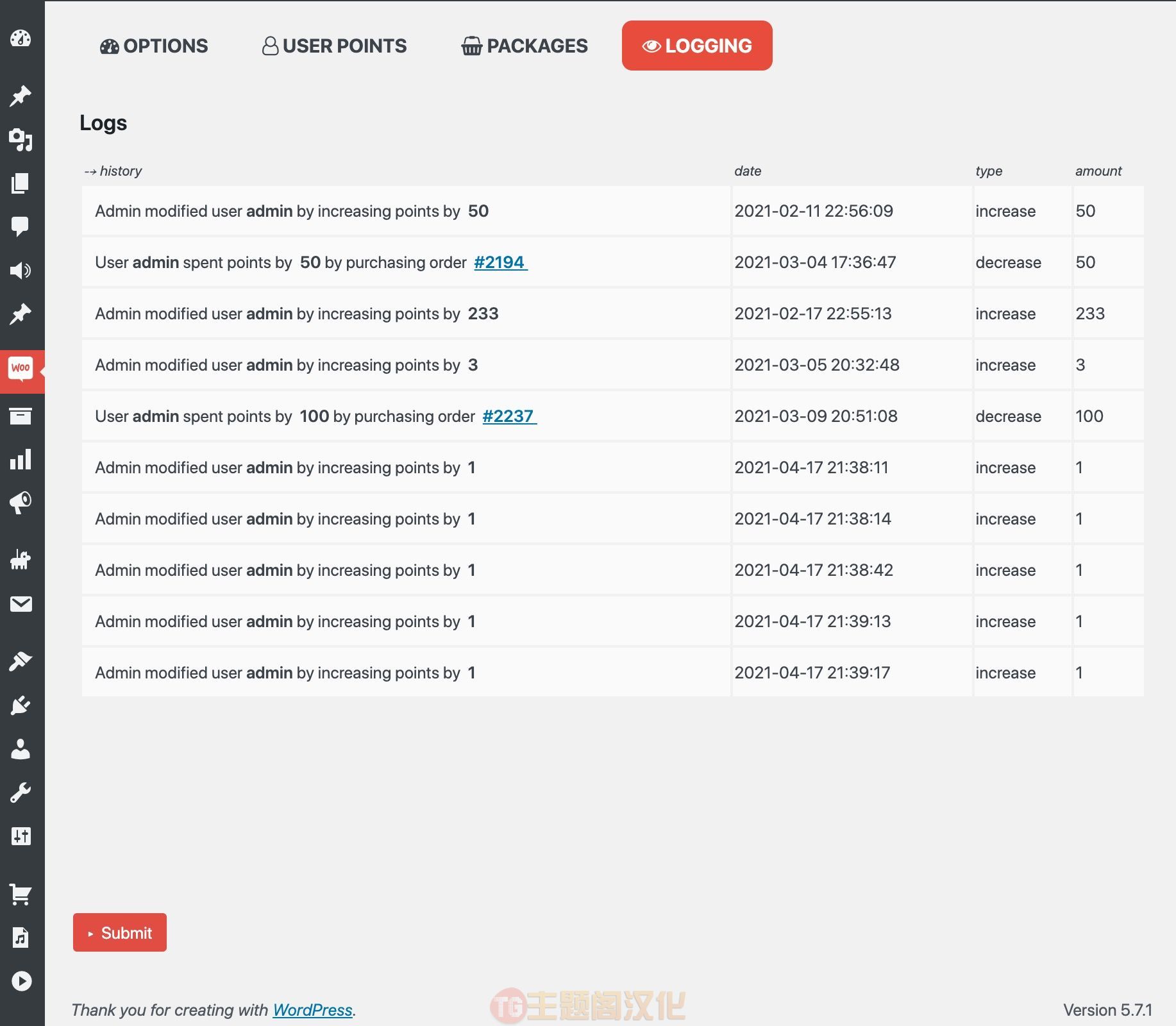Open the Products archive box icon
Image resolution: width=1176 pixels, height=1026 pixels.
click(x=21, y=416)
